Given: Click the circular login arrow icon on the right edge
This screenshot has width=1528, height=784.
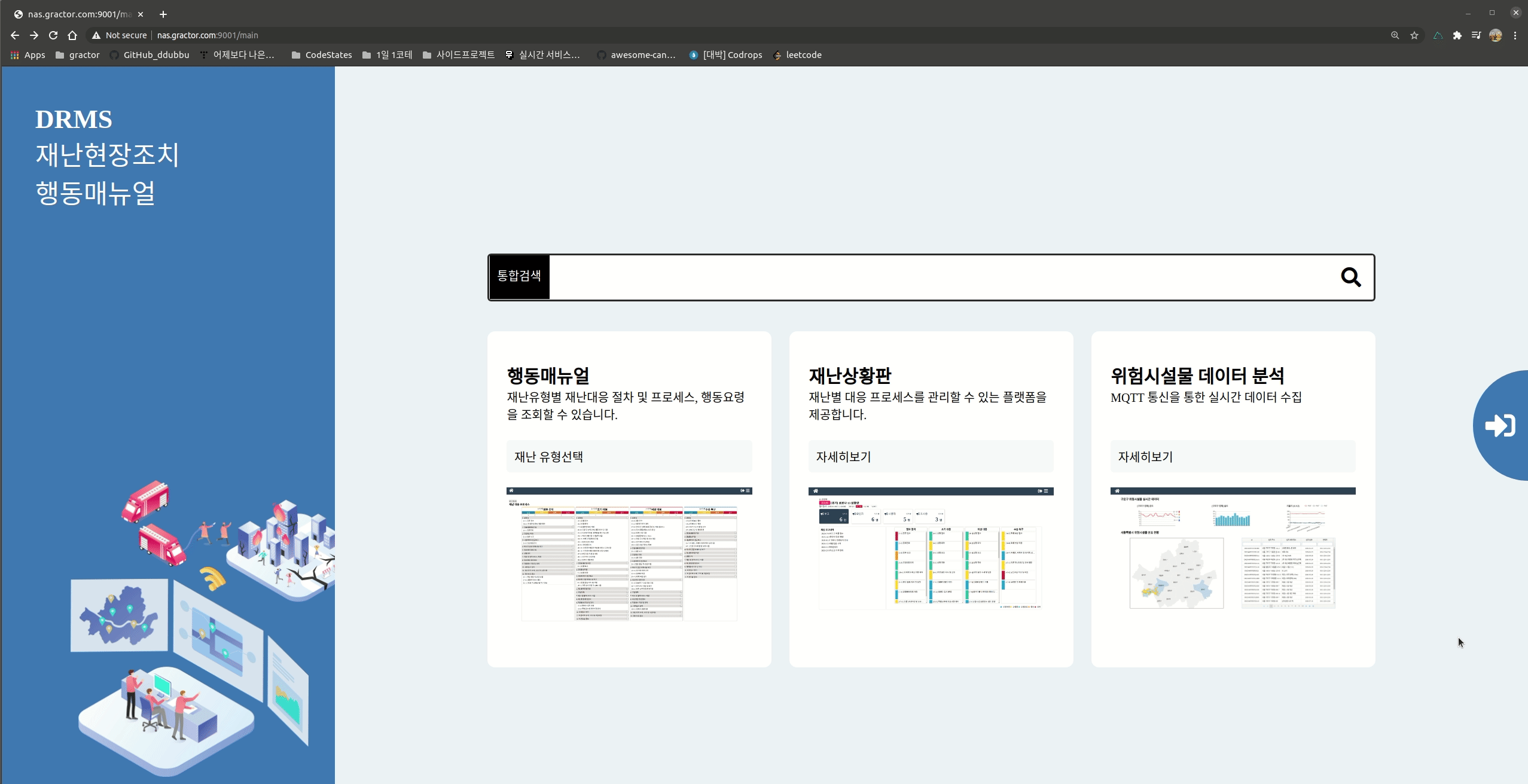Looking at the screenshot, I should point(1501,425).
